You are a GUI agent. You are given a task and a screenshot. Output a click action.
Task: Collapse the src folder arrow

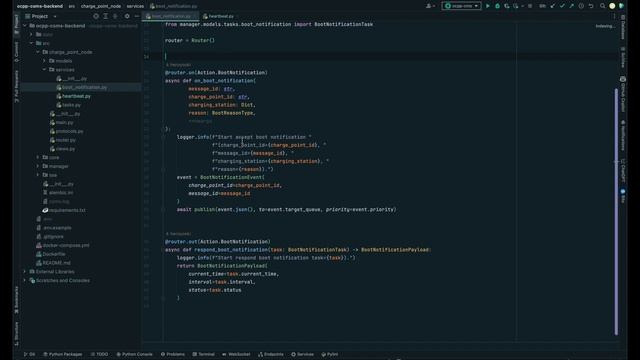click(x=31, y=43)
